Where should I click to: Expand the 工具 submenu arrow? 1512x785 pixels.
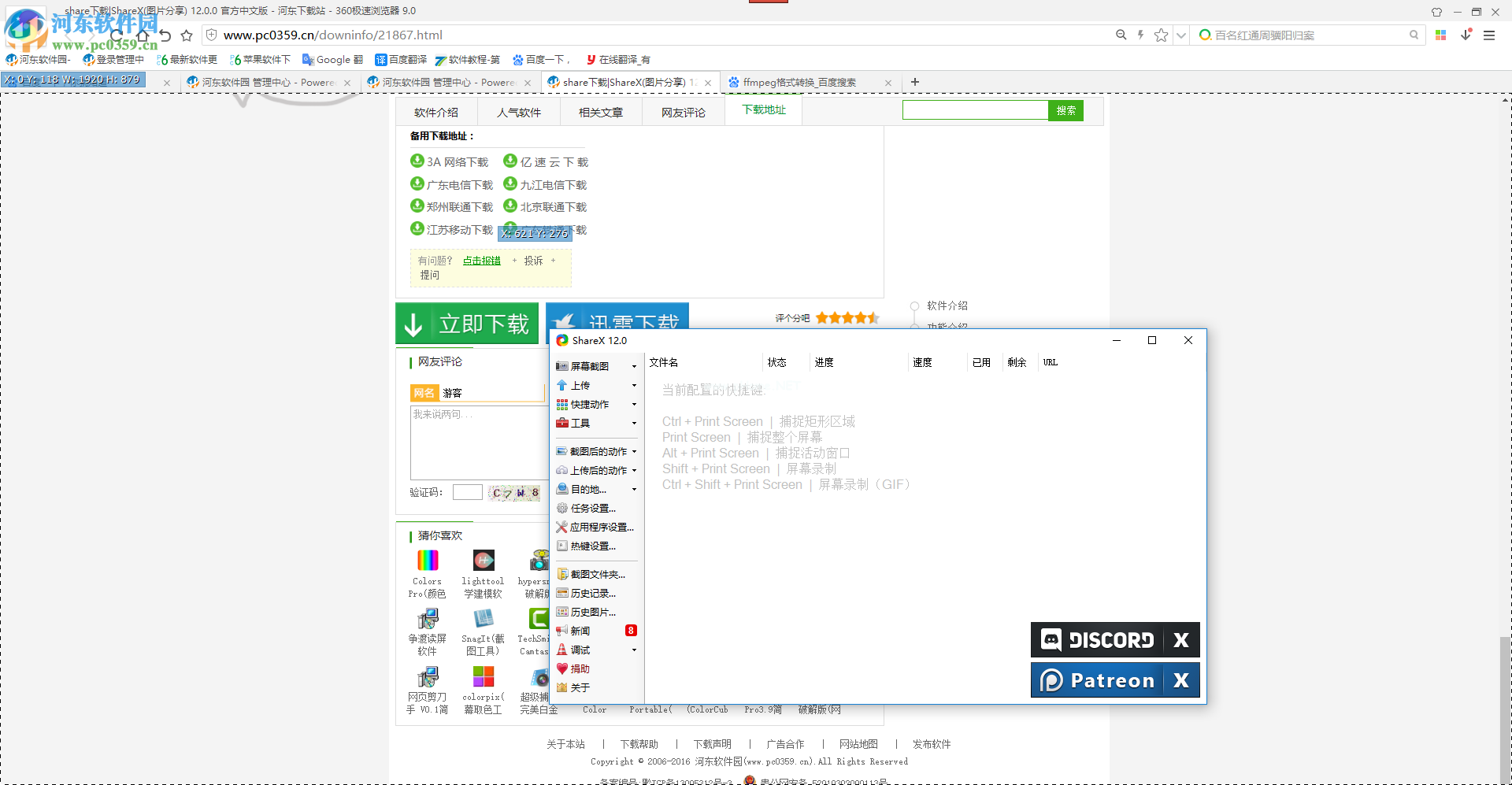pos(634,423)
